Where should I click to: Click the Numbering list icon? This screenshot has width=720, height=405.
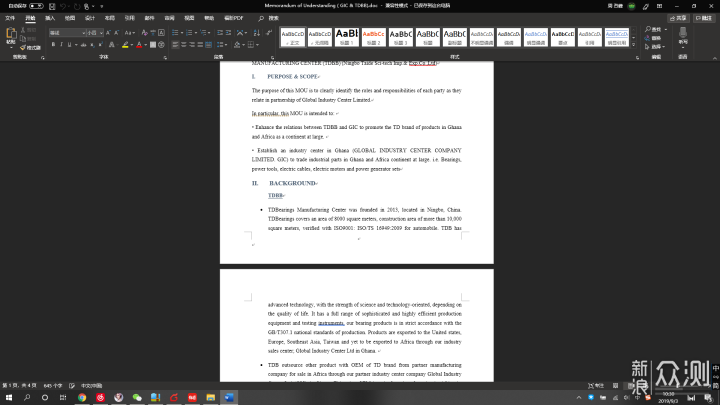(x=189, y=33)
